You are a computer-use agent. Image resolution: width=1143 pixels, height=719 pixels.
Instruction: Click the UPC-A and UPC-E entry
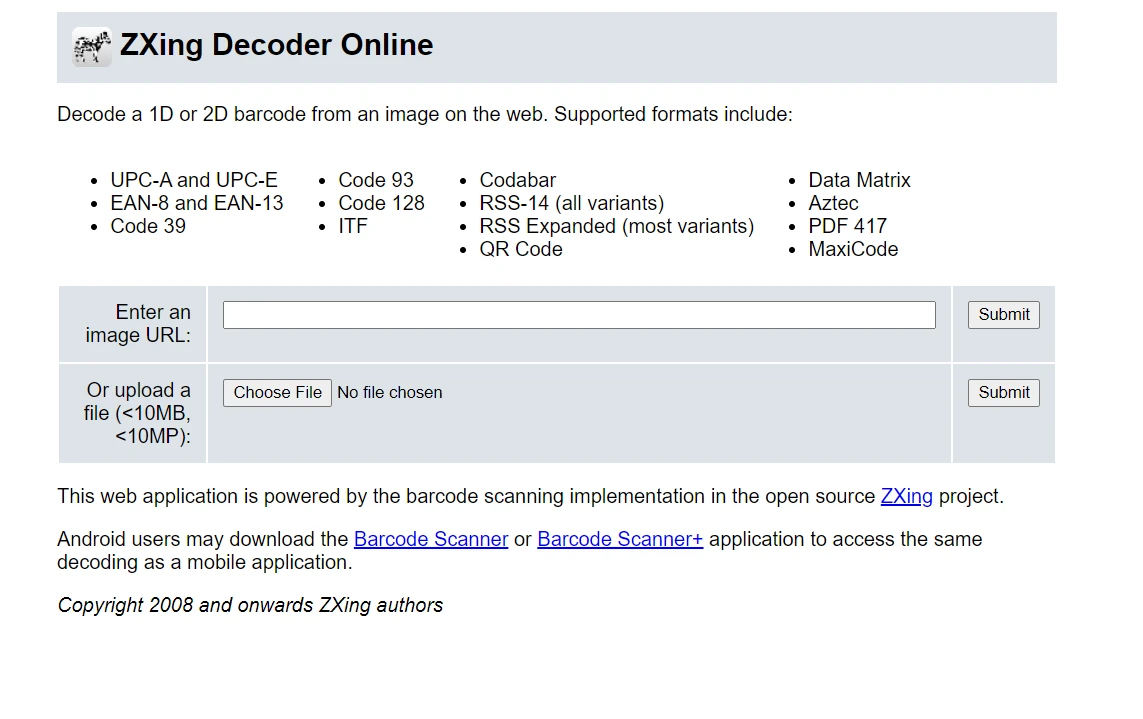194,180
